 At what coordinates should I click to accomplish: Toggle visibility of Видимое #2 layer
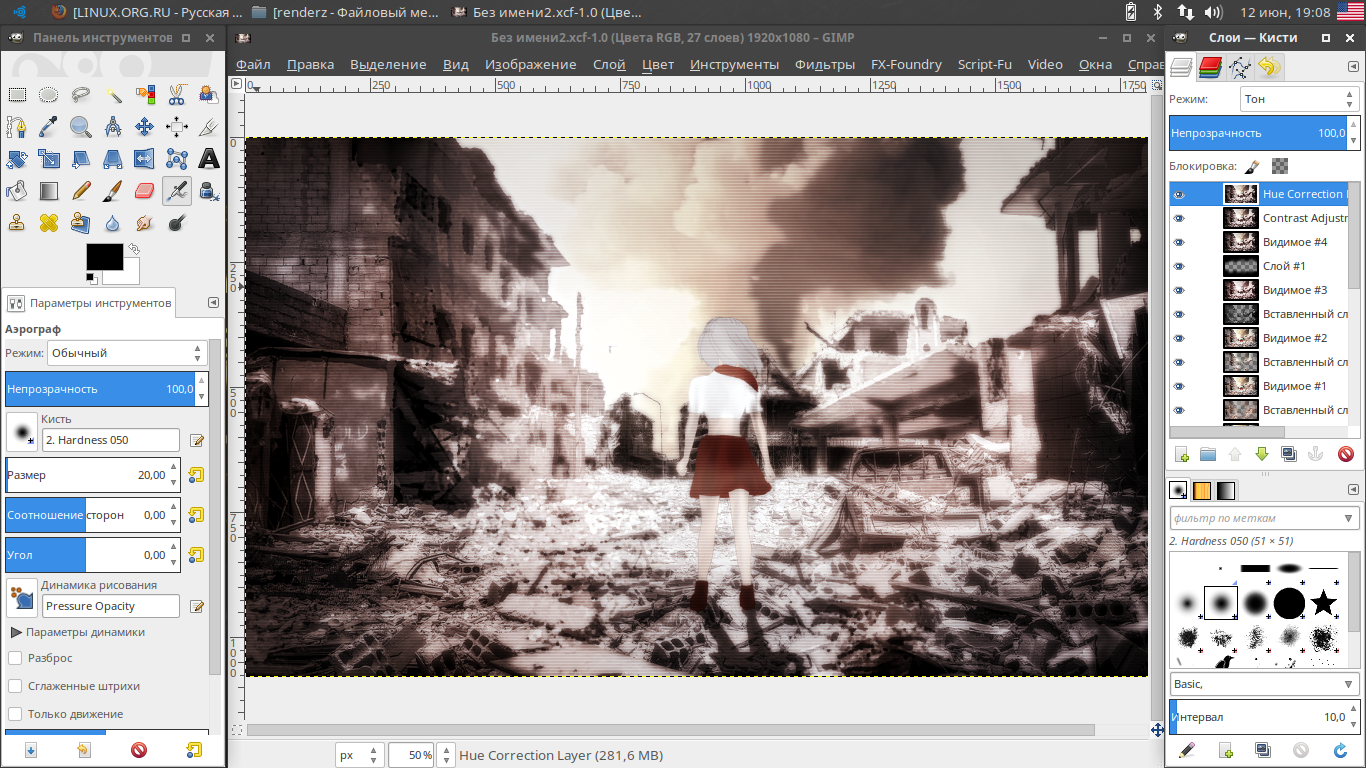[x=1179, y=338]
